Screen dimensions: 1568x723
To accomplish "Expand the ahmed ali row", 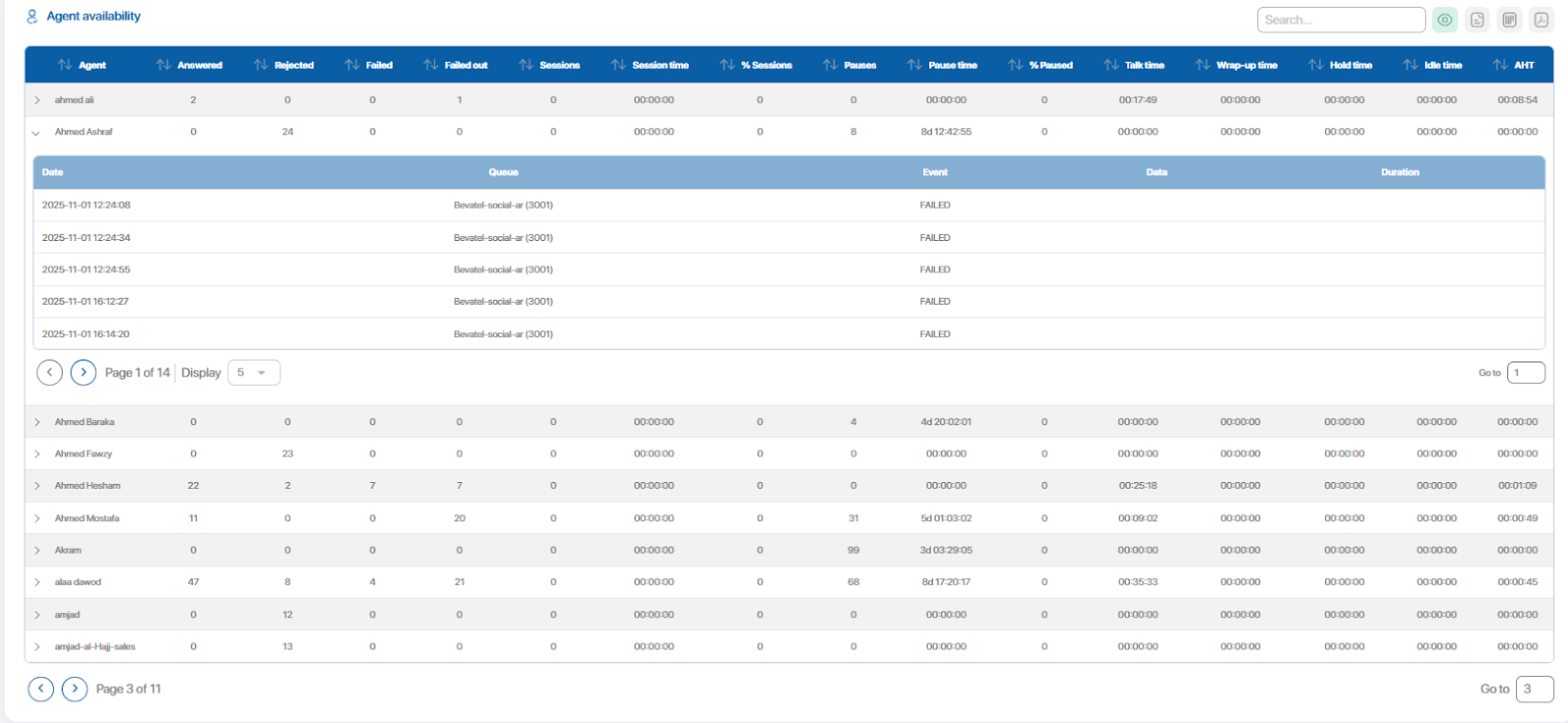I will [36, 100].
